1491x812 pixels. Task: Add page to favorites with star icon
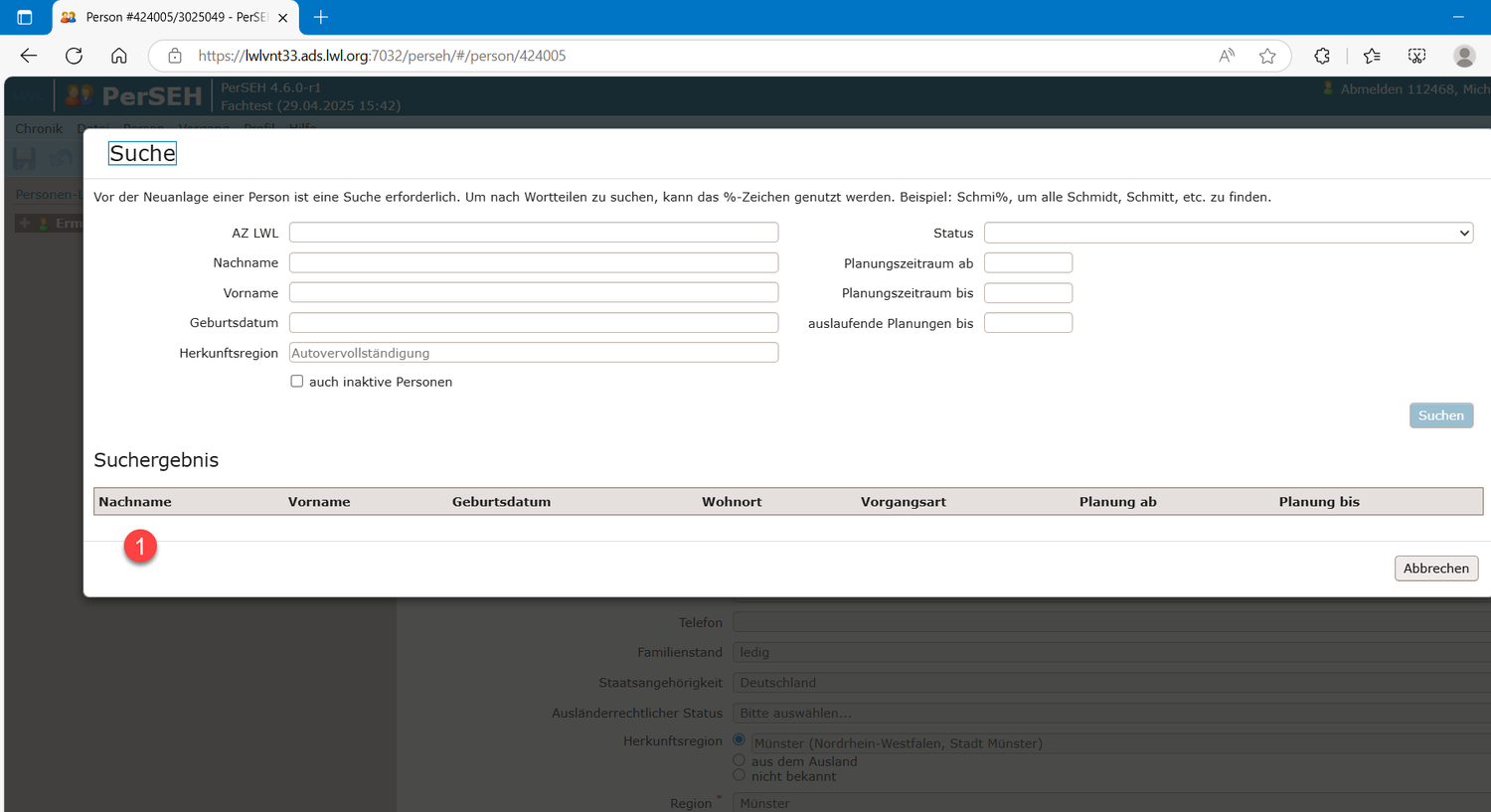tap(1267, 56)
